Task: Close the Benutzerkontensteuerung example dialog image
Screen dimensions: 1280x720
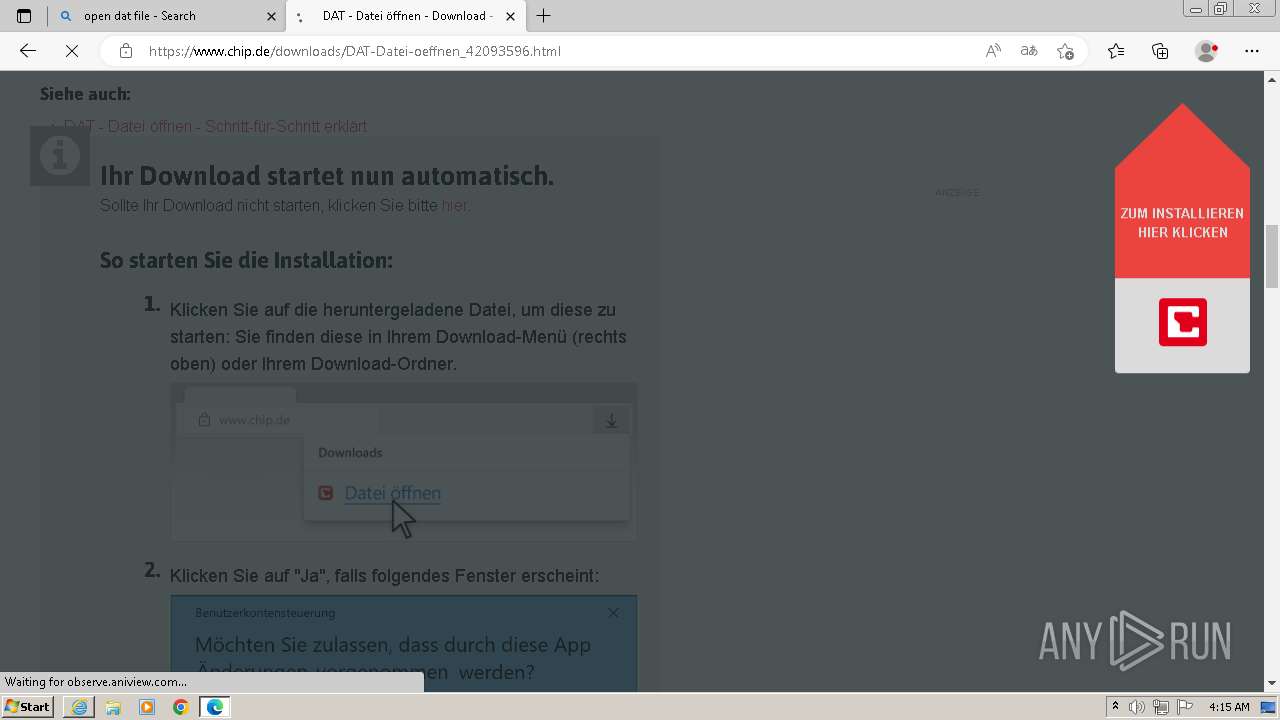Action: 613,613
